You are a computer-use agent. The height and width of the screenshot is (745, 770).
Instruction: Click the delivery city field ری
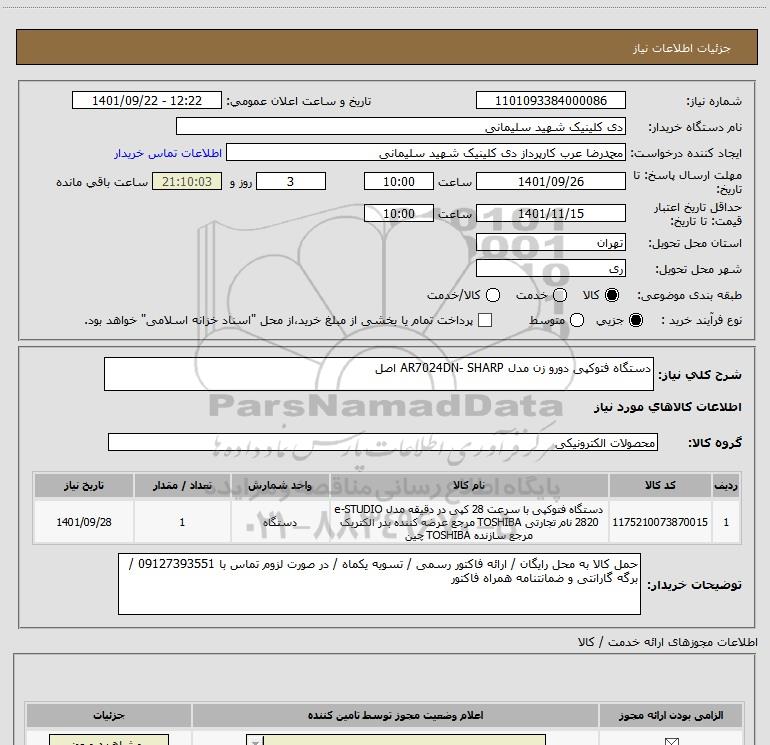(550, 268)
